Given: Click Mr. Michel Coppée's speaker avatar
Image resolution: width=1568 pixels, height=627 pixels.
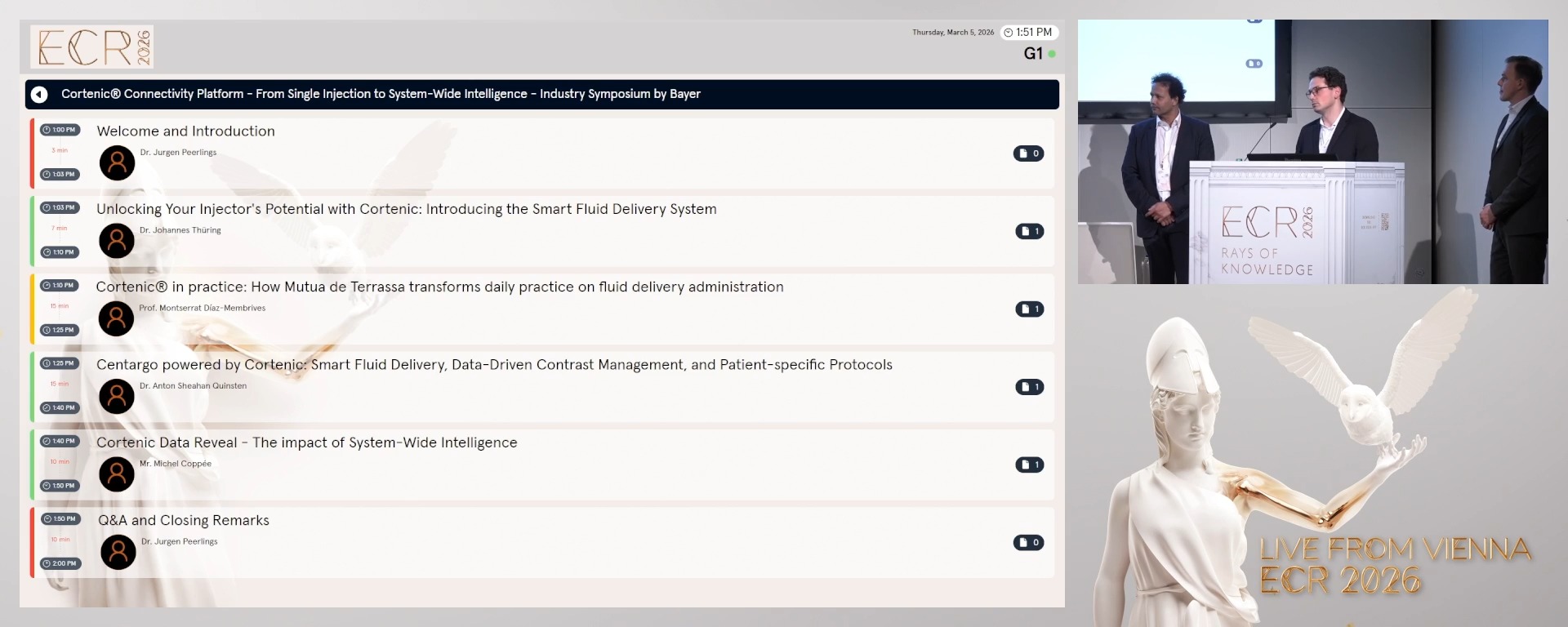Looking at the screenshot, I should pos(117,474).
